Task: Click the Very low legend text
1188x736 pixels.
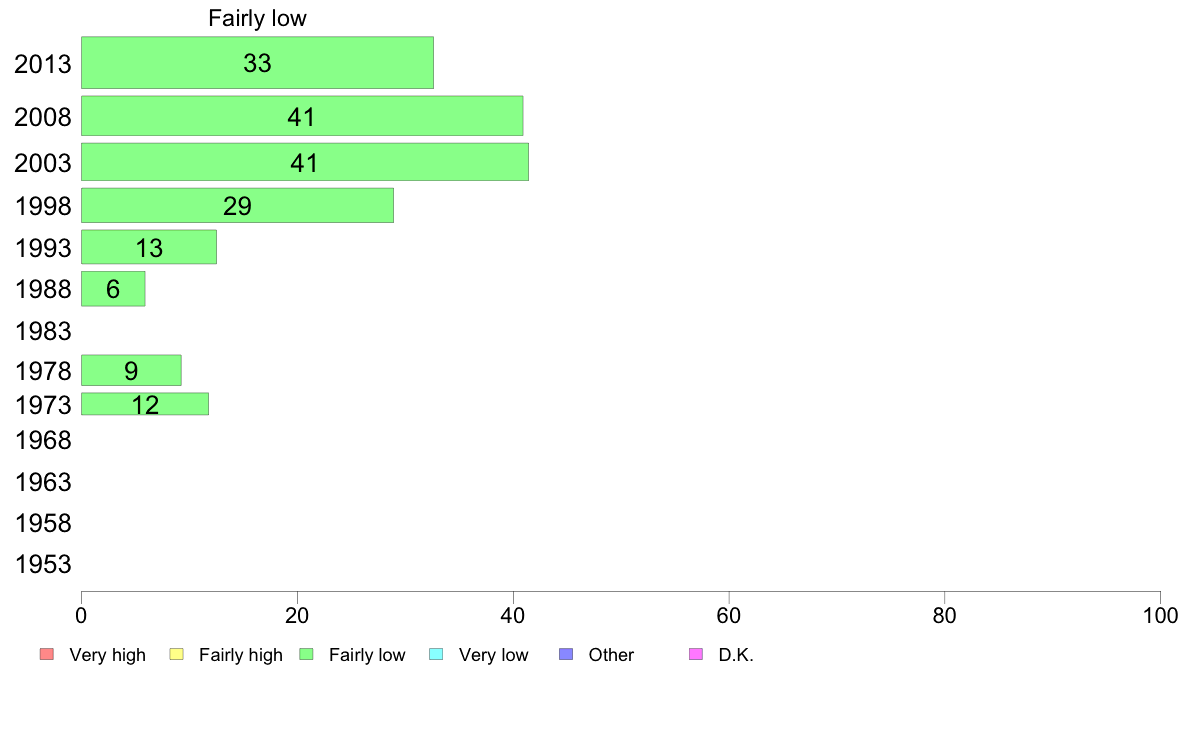Action: pyautogui.click(x=493, y=655)
